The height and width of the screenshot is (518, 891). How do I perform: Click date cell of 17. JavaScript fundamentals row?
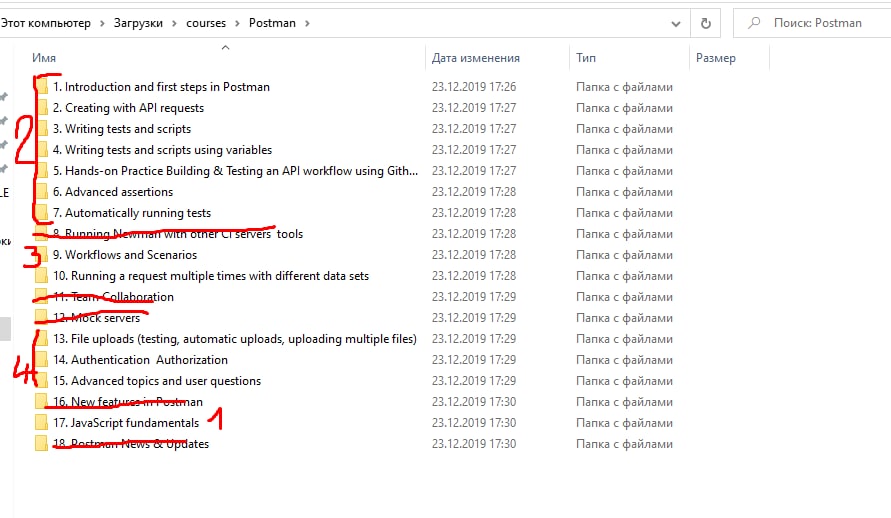coord(474,423)
